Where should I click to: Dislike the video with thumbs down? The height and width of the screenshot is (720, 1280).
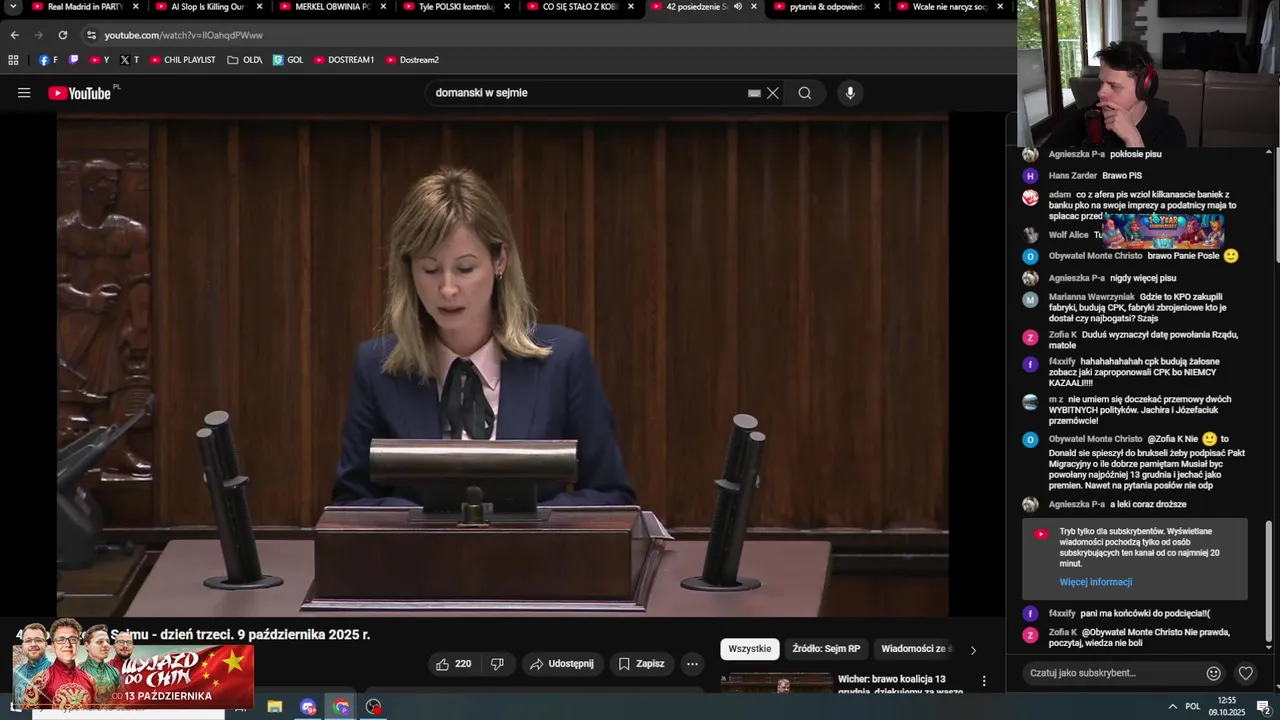pyautogui.click(x=497, y=664)
